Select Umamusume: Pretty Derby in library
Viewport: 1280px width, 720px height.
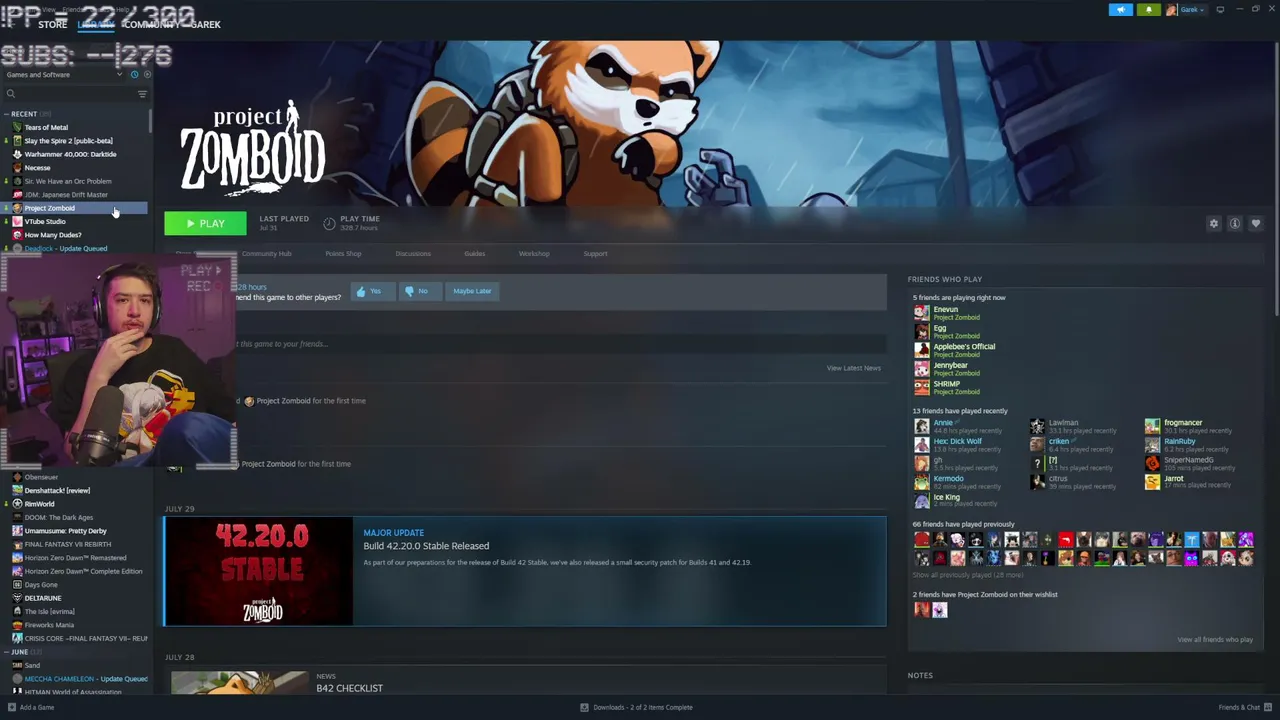point(65,531)
